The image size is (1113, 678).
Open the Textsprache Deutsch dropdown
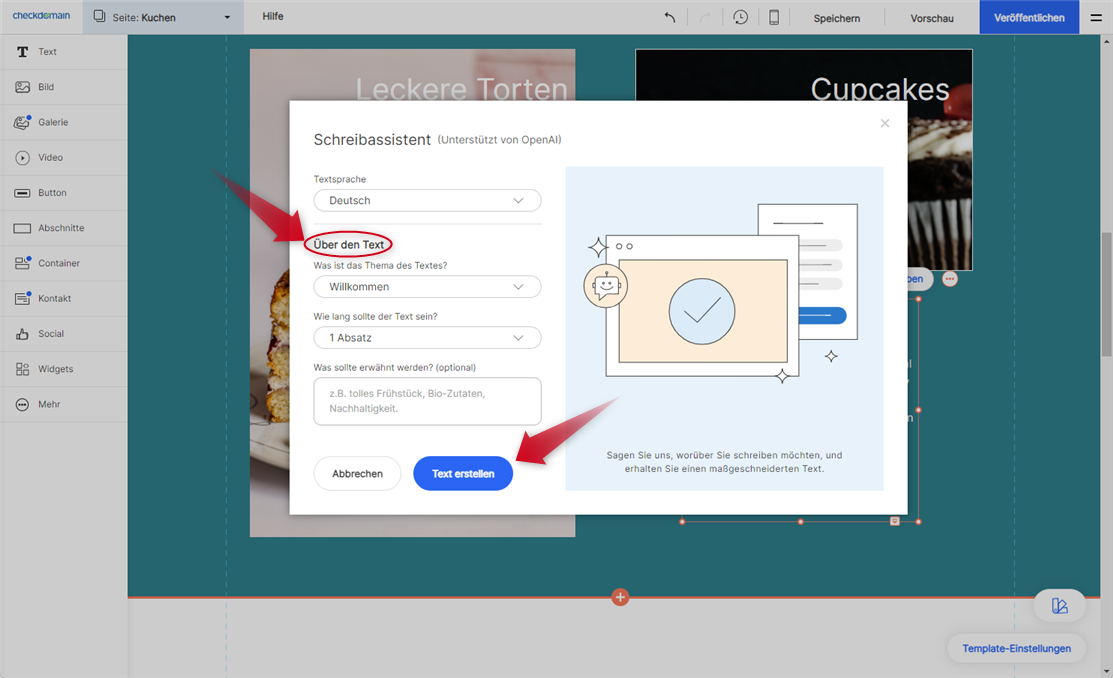427,201
